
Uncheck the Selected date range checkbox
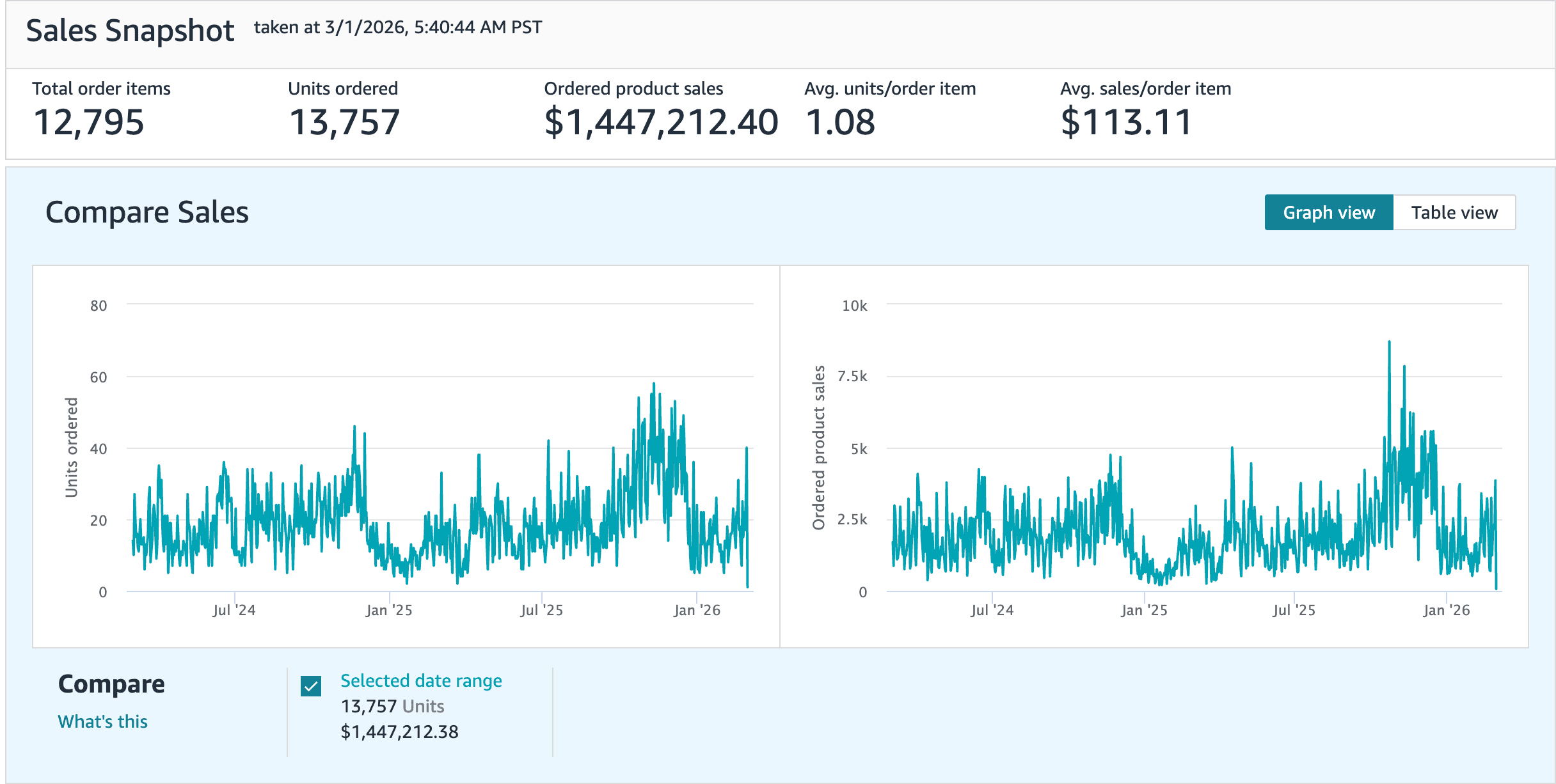pos(311,686)
